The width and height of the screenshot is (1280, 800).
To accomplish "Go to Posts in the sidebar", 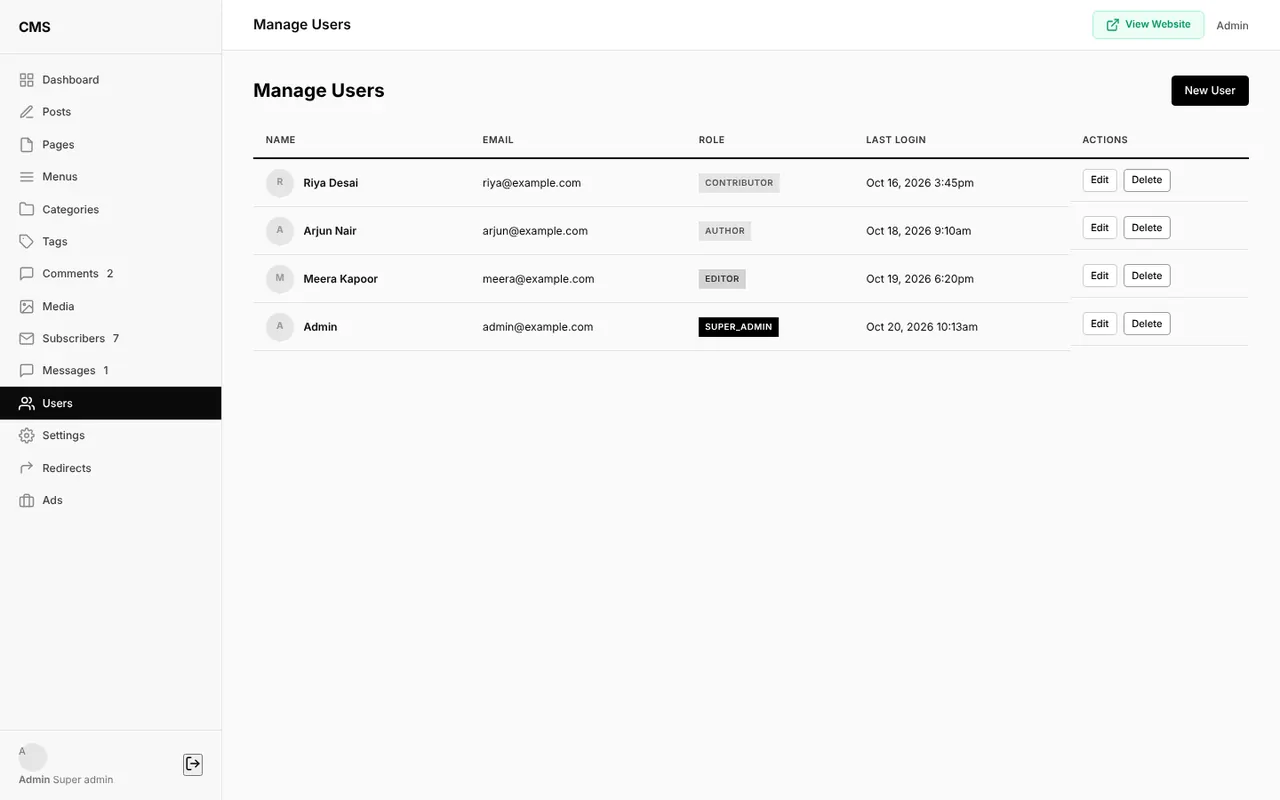I will click(x=110, y=112).
